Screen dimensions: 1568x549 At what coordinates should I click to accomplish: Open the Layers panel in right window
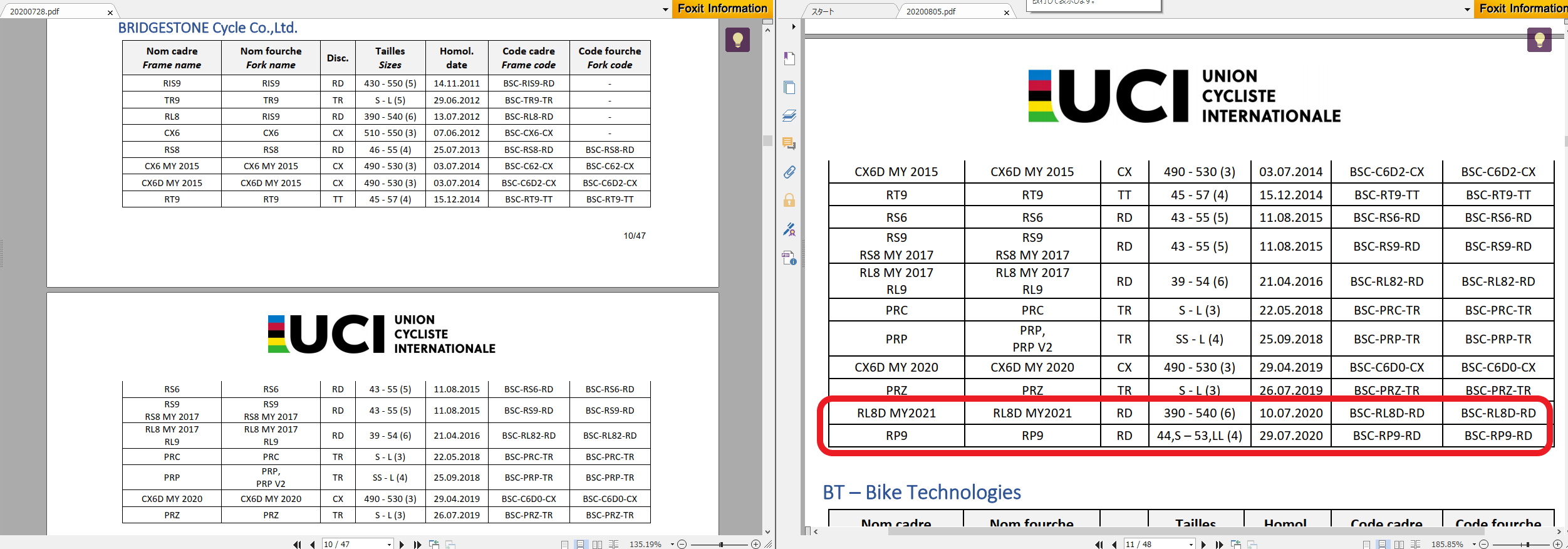[x=789, y=115]
